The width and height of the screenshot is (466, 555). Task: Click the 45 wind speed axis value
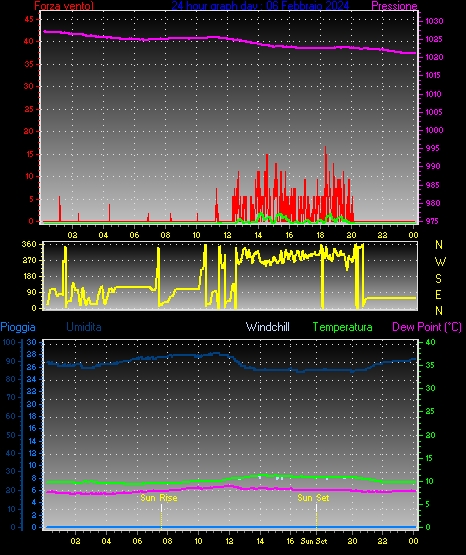[x=29, y=19]
